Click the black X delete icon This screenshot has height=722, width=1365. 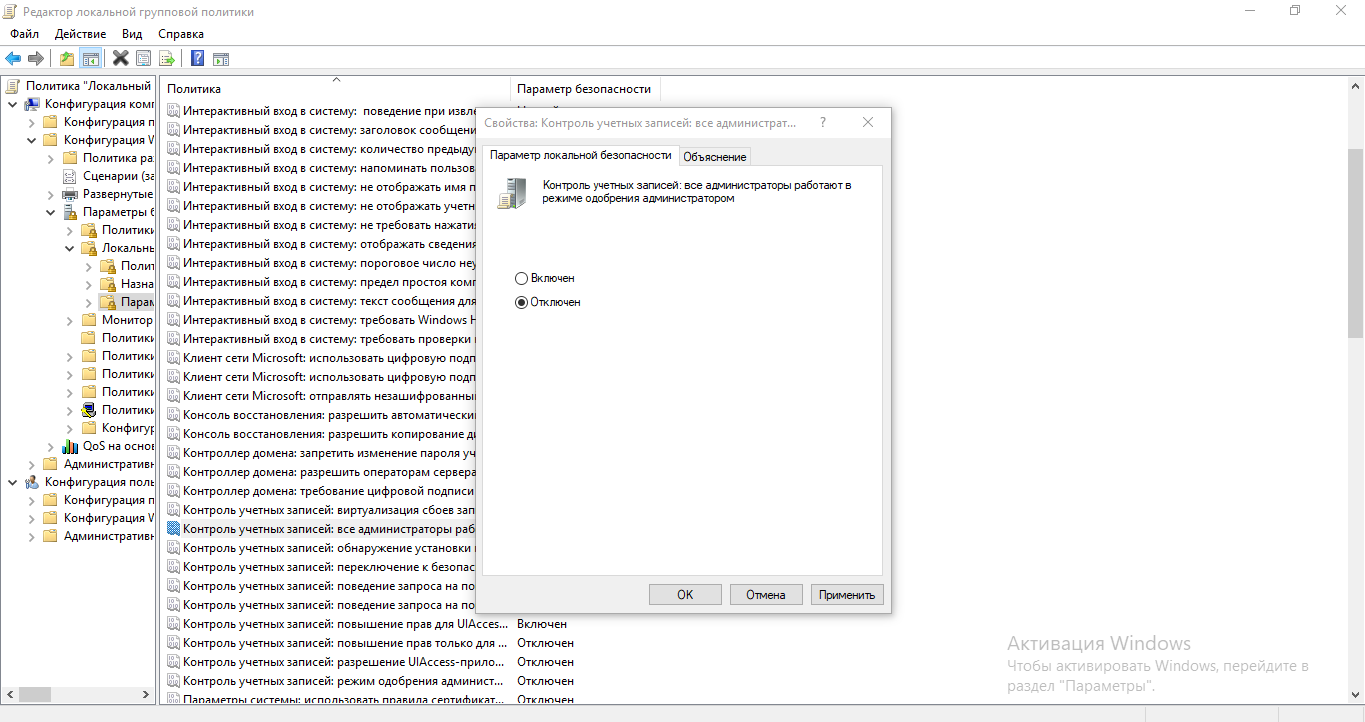(x=121, y=58)
